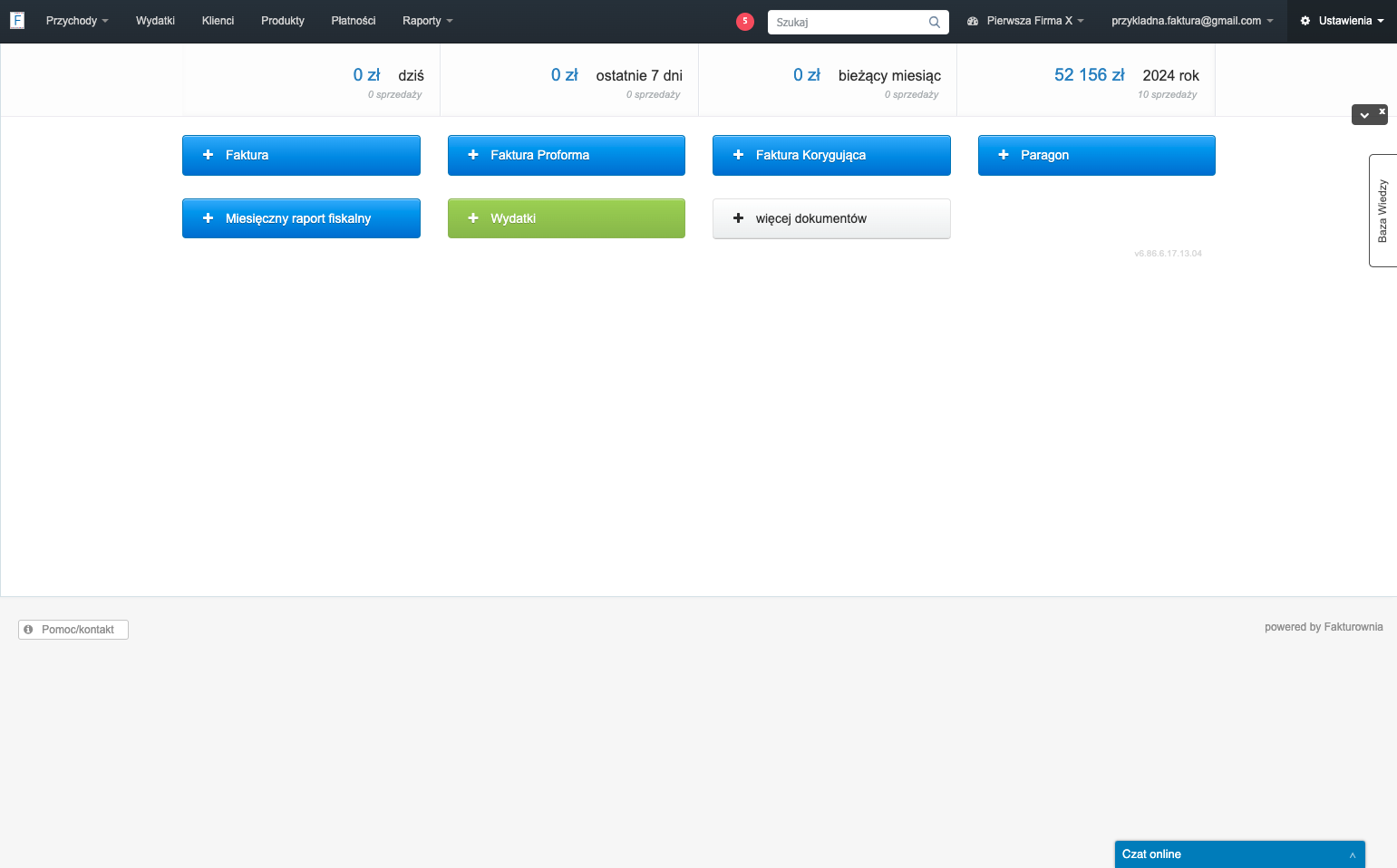Collapse the sales summary with the chevron icon
The height and width of the screenshot is (868, 1397).
(x=1364, y=116)
